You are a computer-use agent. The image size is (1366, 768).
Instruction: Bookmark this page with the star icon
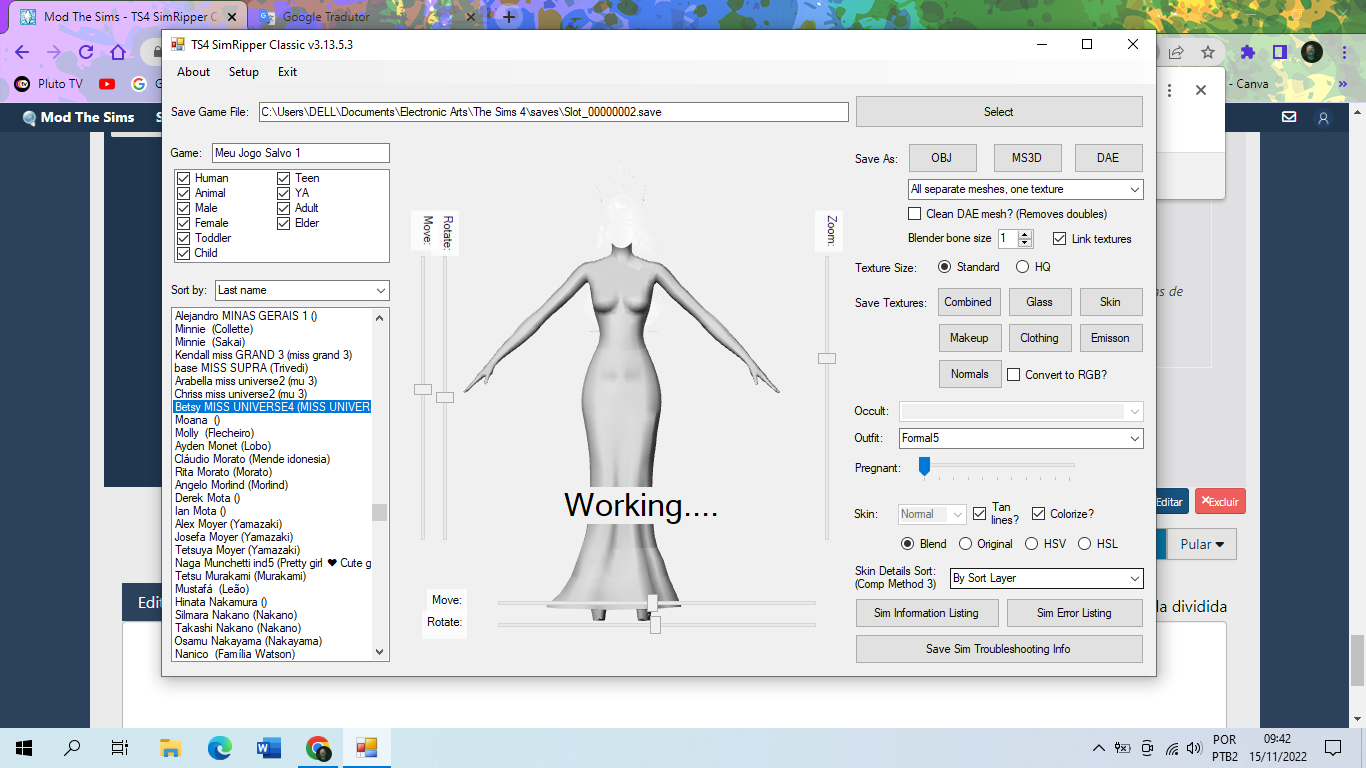pos(1208,52)
